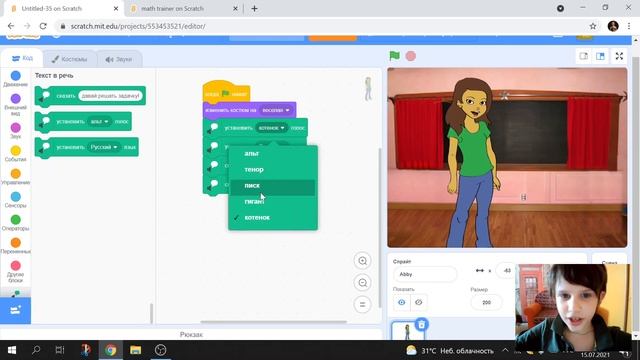Switch to small stage layout

click(584, 56)
